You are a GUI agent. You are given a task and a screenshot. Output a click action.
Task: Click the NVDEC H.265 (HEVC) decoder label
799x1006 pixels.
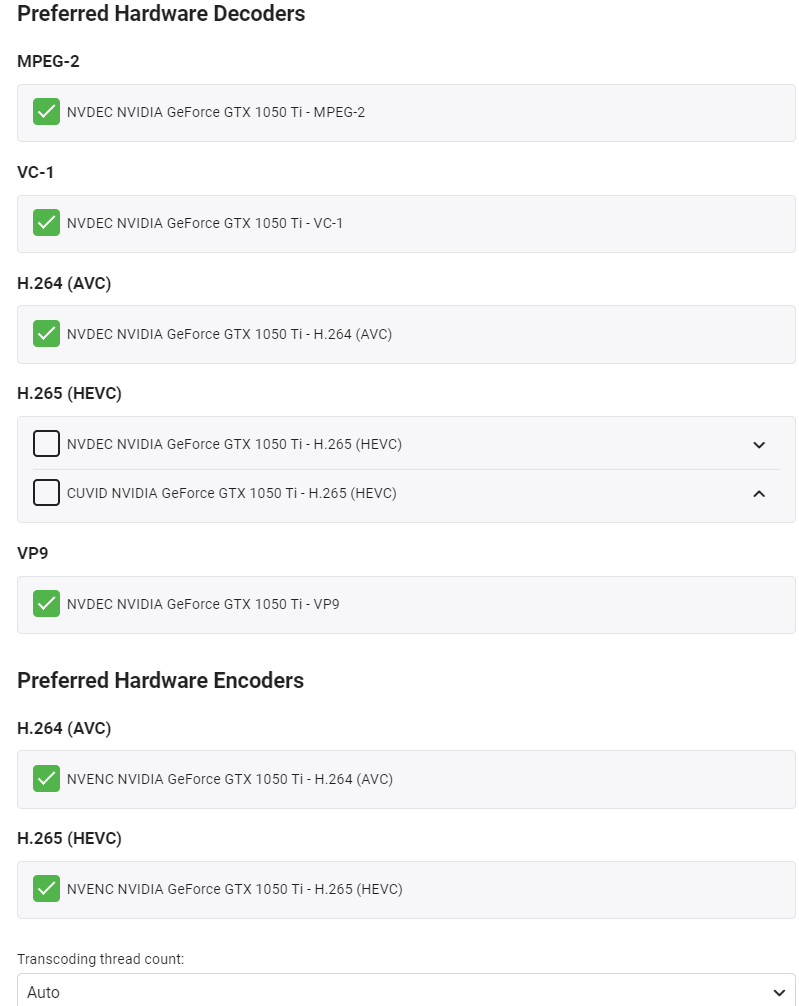234,444
